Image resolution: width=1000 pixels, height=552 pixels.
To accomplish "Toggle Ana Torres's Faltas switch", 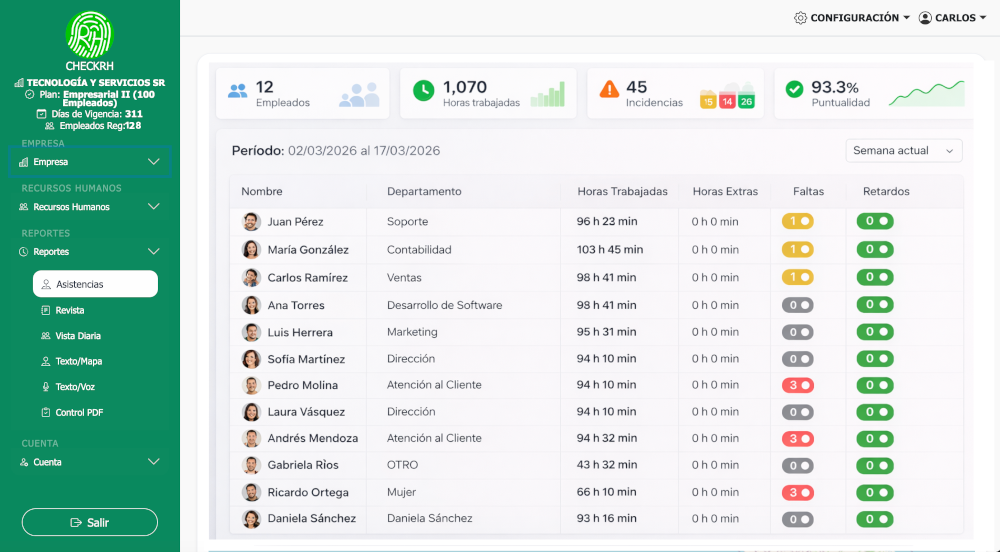I will 798,305.
